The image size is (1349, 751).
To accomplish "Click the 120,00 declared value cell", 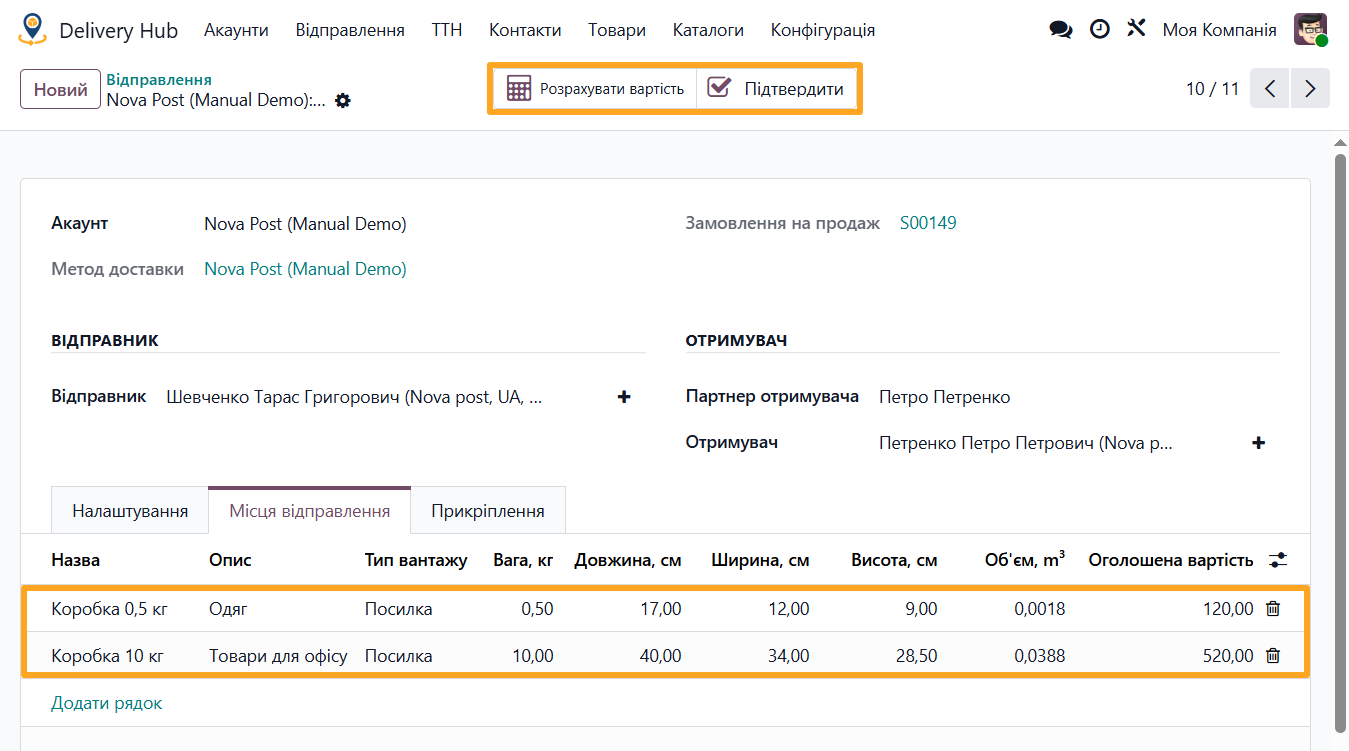I will click(x=1227, y=608).
